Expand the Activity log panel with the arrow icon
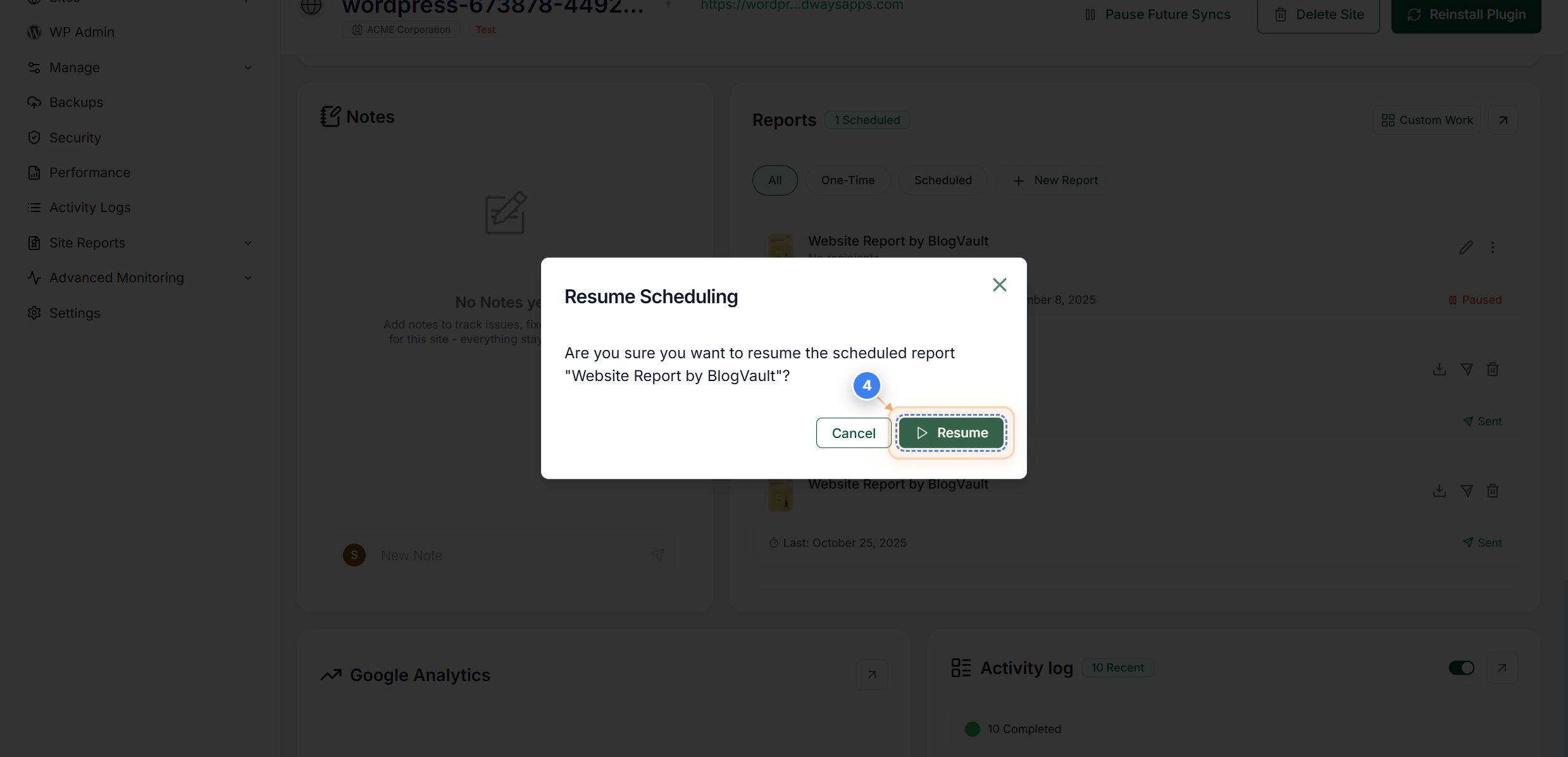This screenshot has width=1568, height=757. click(1502, 668)
